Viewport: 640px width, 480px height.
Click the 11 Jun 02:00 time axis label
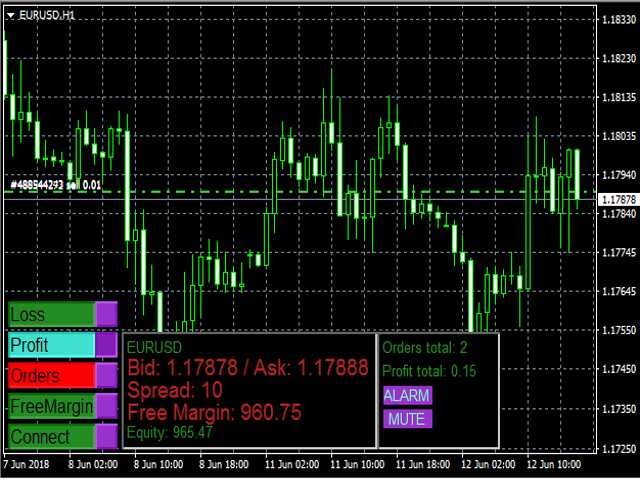pyautogui.click(x=292, y=464)
